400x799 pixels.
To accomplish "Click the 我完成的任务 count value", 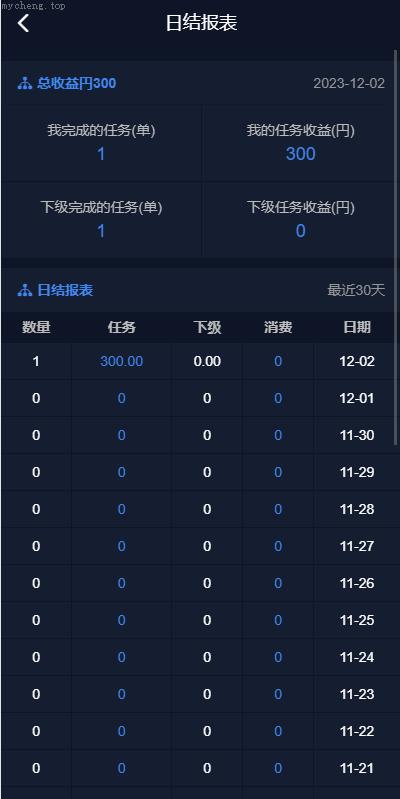I will coord(101,154).
